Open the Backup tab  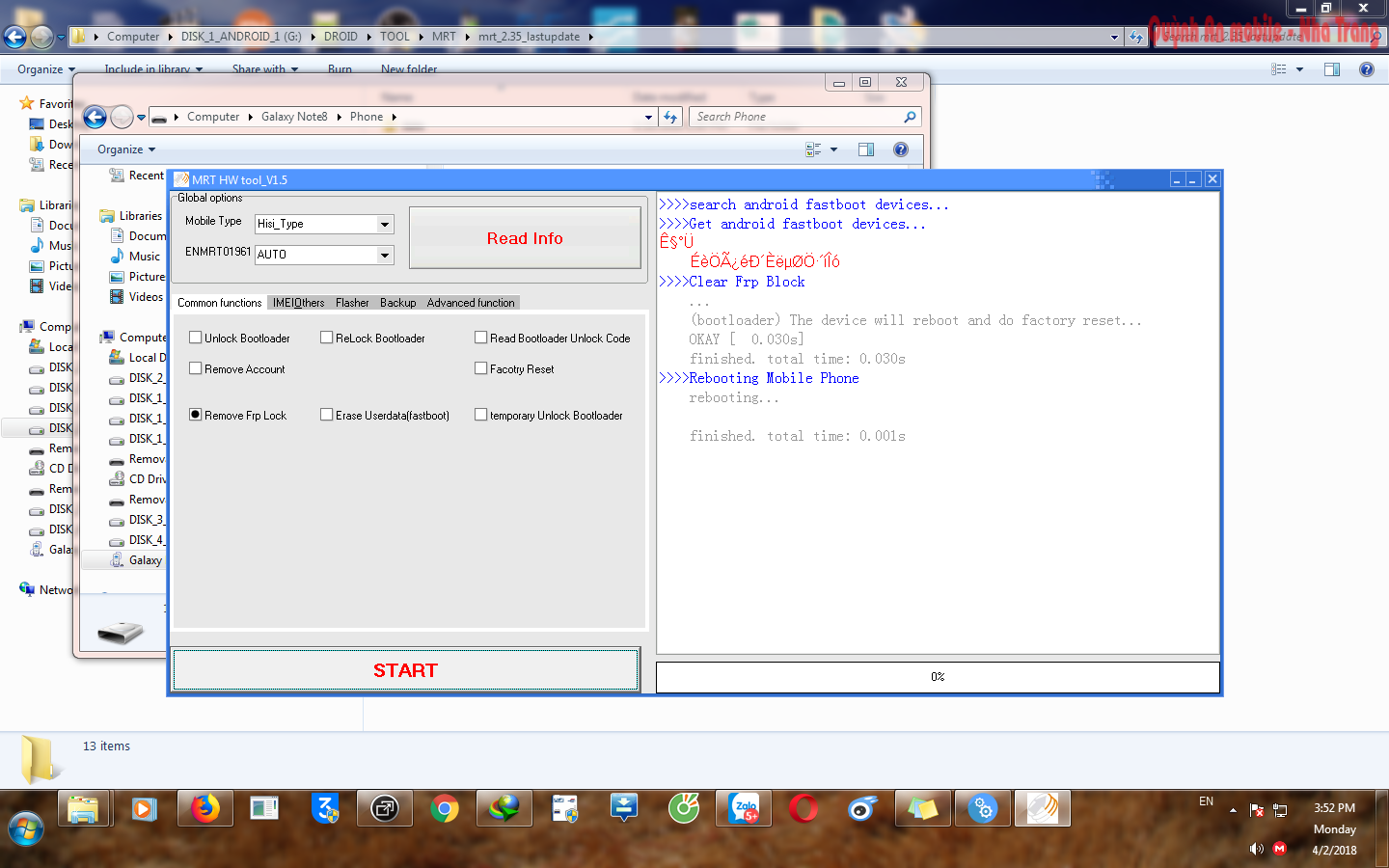click(x=397, y=303)
